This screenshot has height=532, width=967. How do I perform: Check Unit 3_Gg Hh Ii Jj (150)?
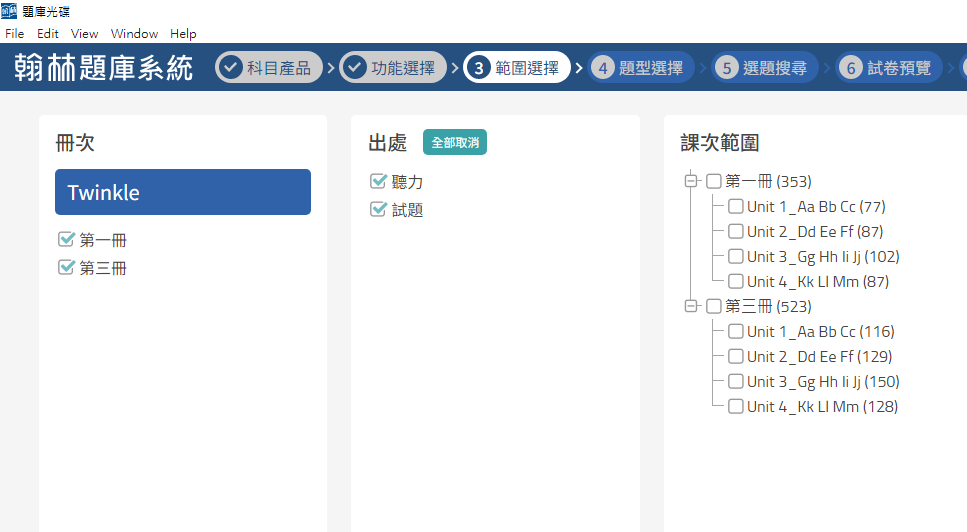click(x=736, y=382)
